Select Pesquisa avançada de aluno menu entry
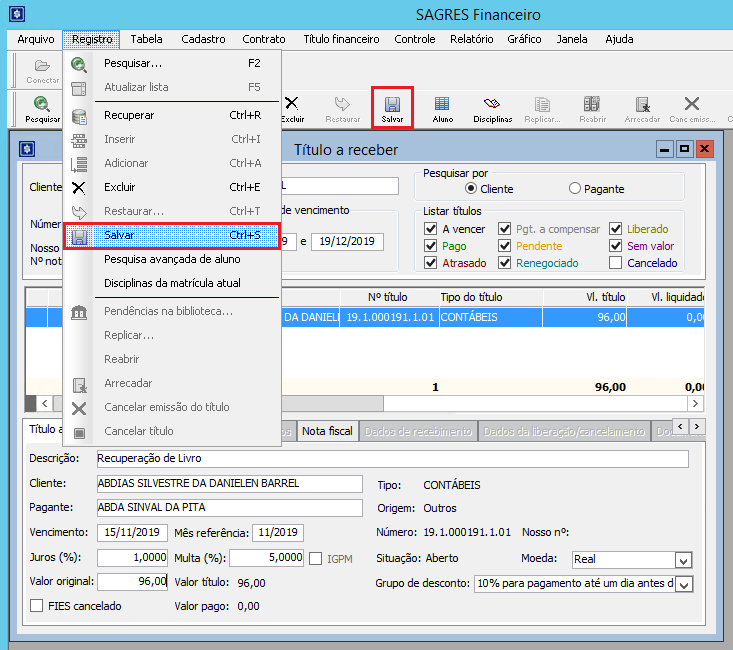This screenshot has width=733, height=650. [172, 259]
